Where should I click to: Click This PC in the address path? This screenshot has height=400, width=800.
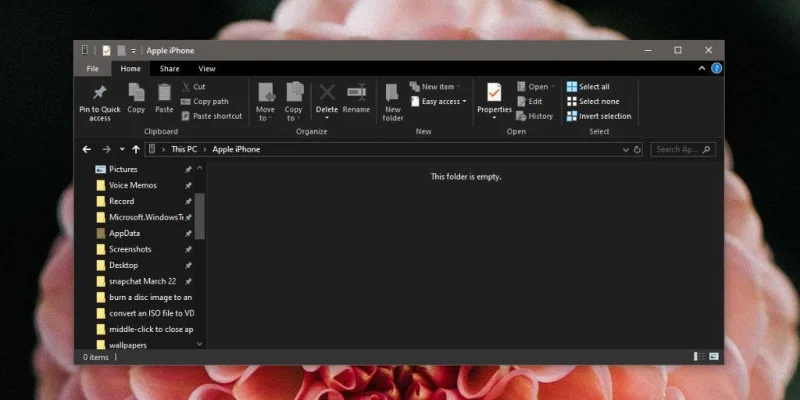(184, 149)
